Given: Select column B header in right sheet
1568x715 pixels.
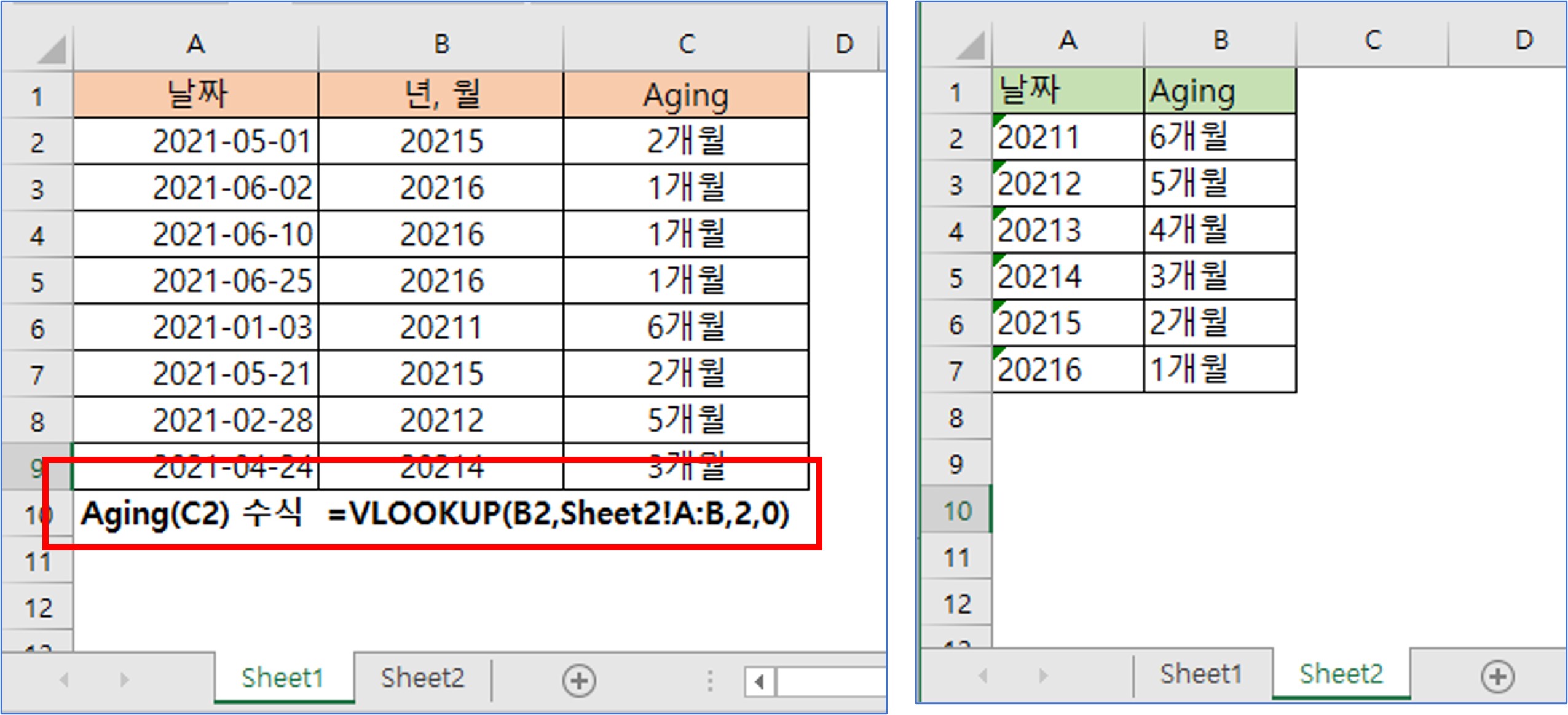Looking at the screenshot, I should pyautogui.click(x=1220, y=41).
